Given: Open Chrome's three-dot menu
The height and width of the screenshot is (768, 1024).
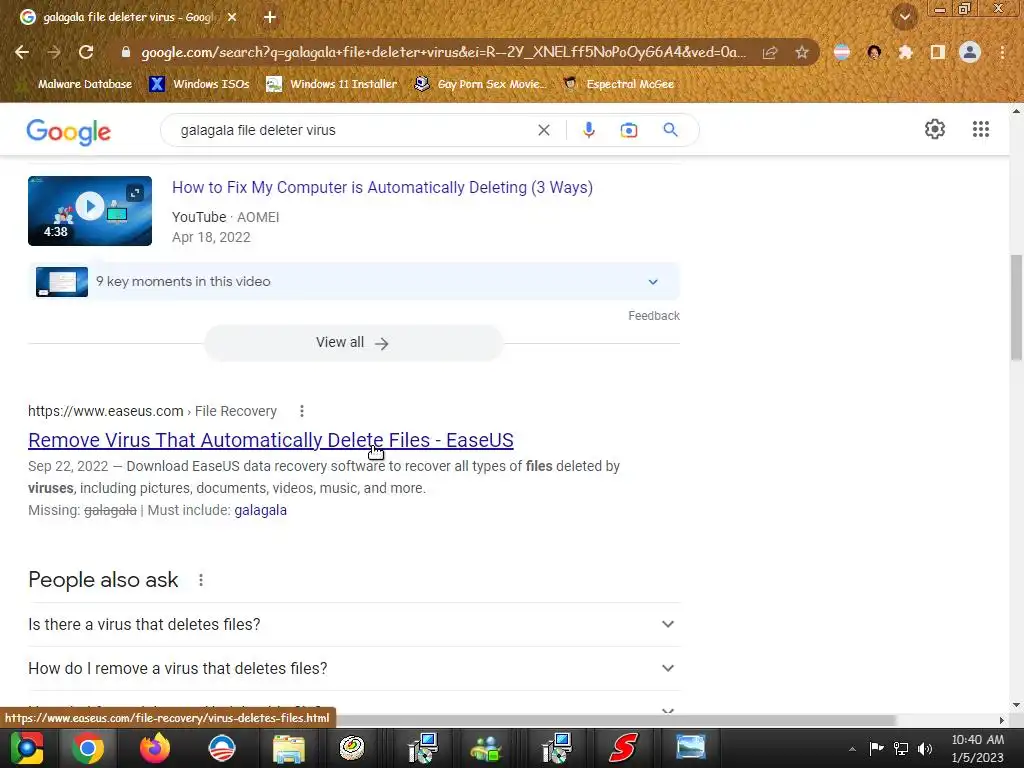Looking at the screenshot, I should [1002, 52].
